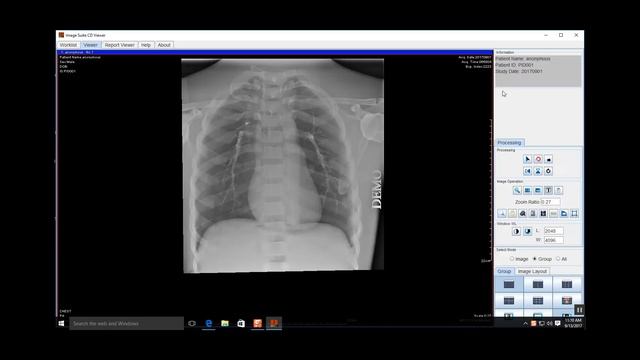Select the magnifier zoom tool in Image Operation
640x360 pixels.
517,190
